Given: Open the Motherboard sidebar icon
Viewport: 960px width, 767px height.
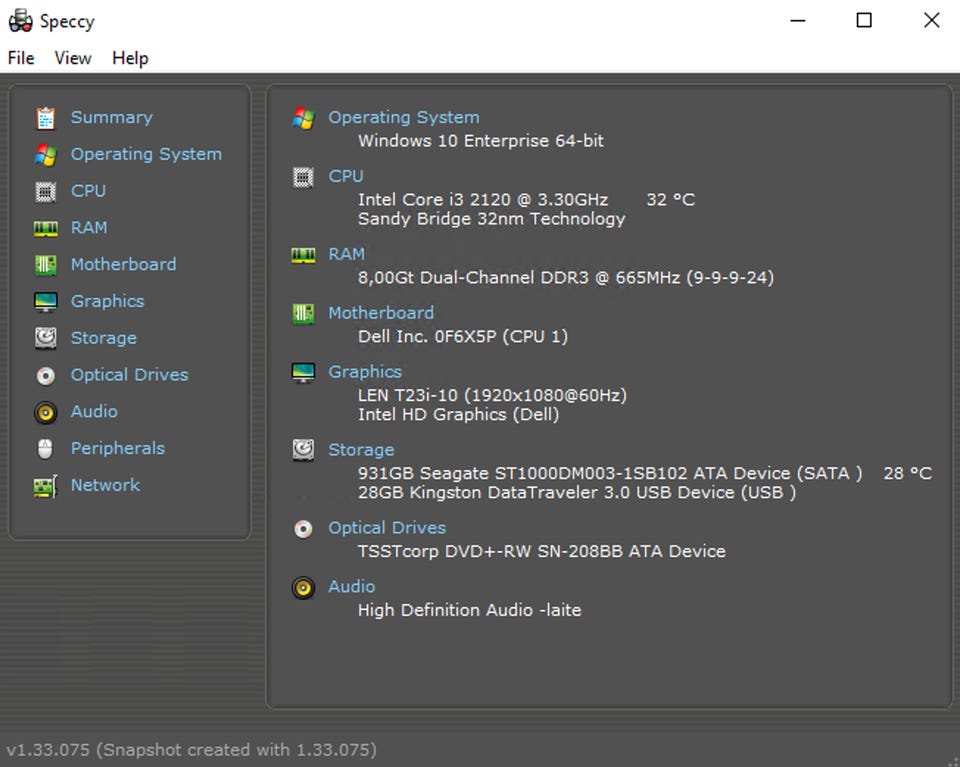Looking at the screenshot, I should coord(45,265).
